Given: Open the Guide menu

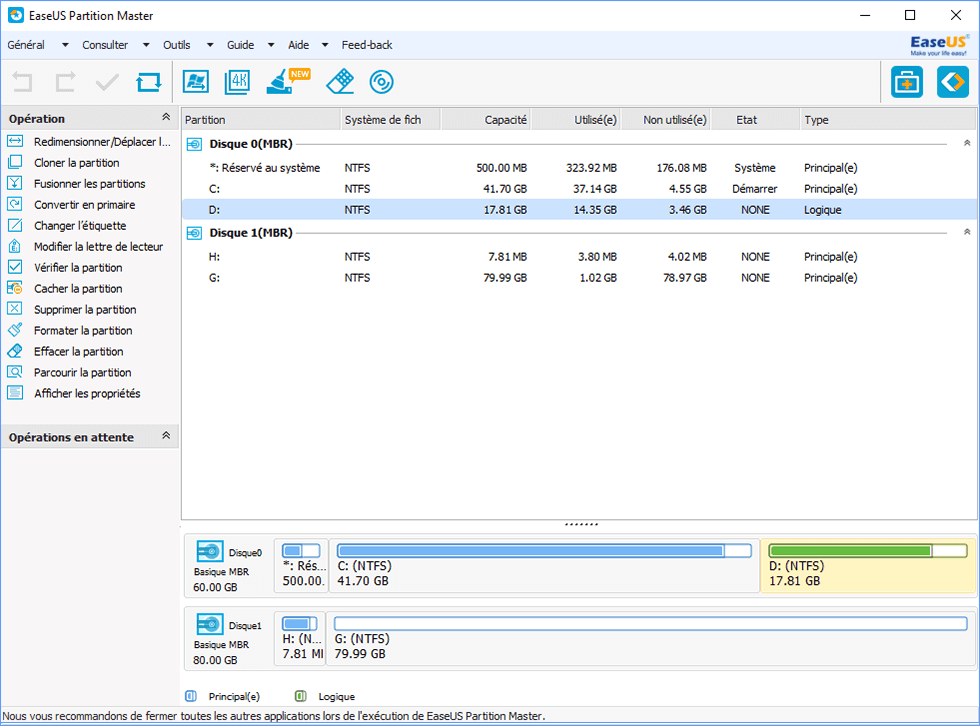Looking at the screenshot, I should [241, 45].
